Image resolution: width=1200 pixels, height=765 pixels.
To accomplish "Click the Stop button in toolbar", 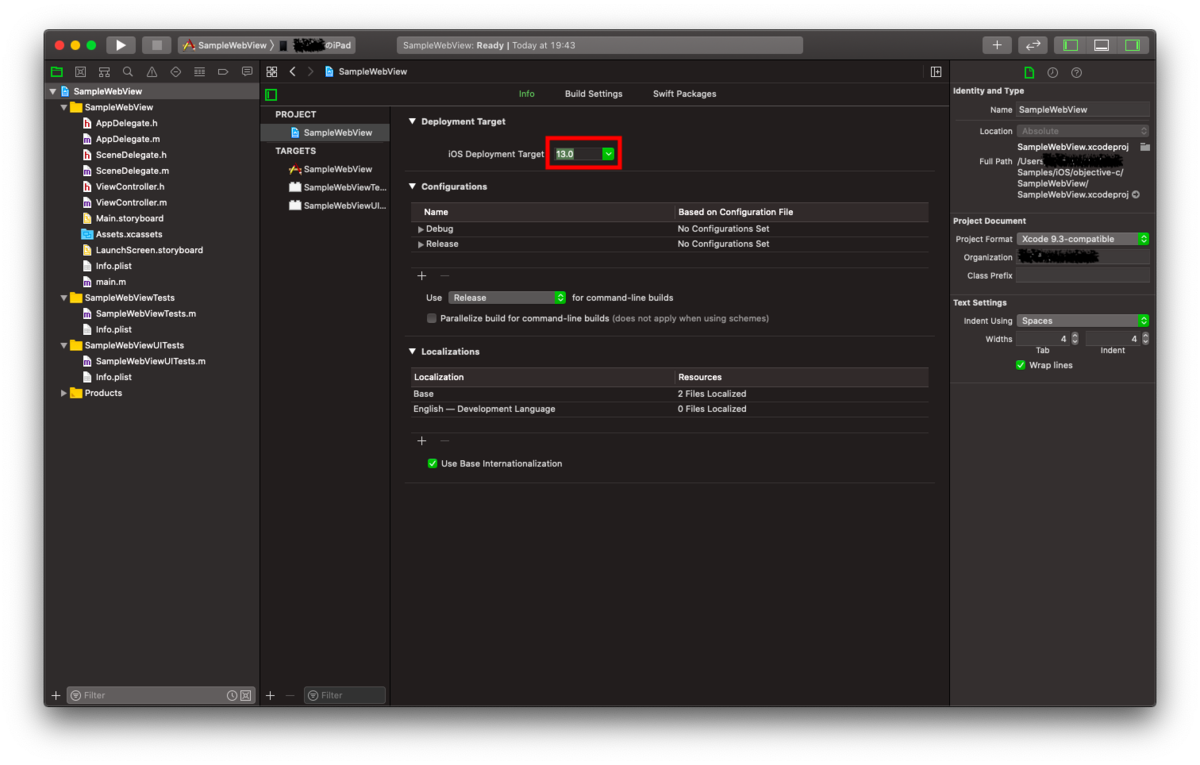I will pos(156,45).
